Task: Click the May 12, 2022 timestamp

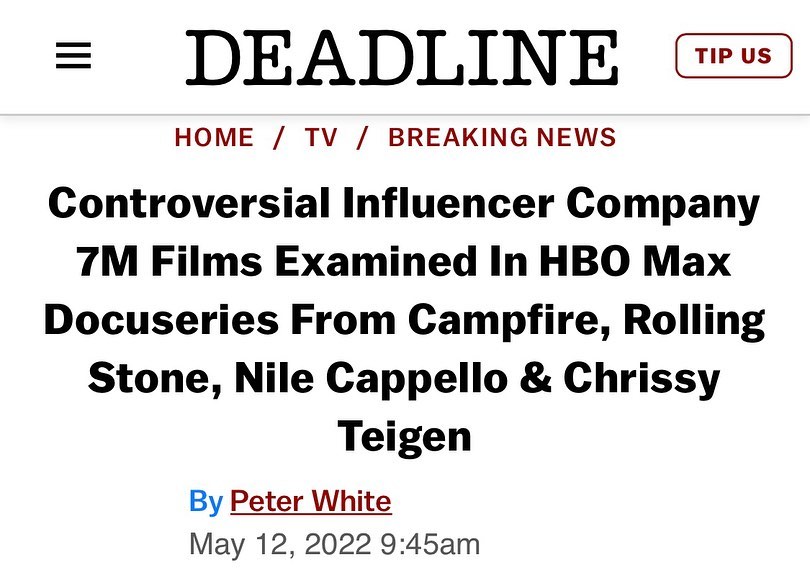Action: tap(334, 545)
